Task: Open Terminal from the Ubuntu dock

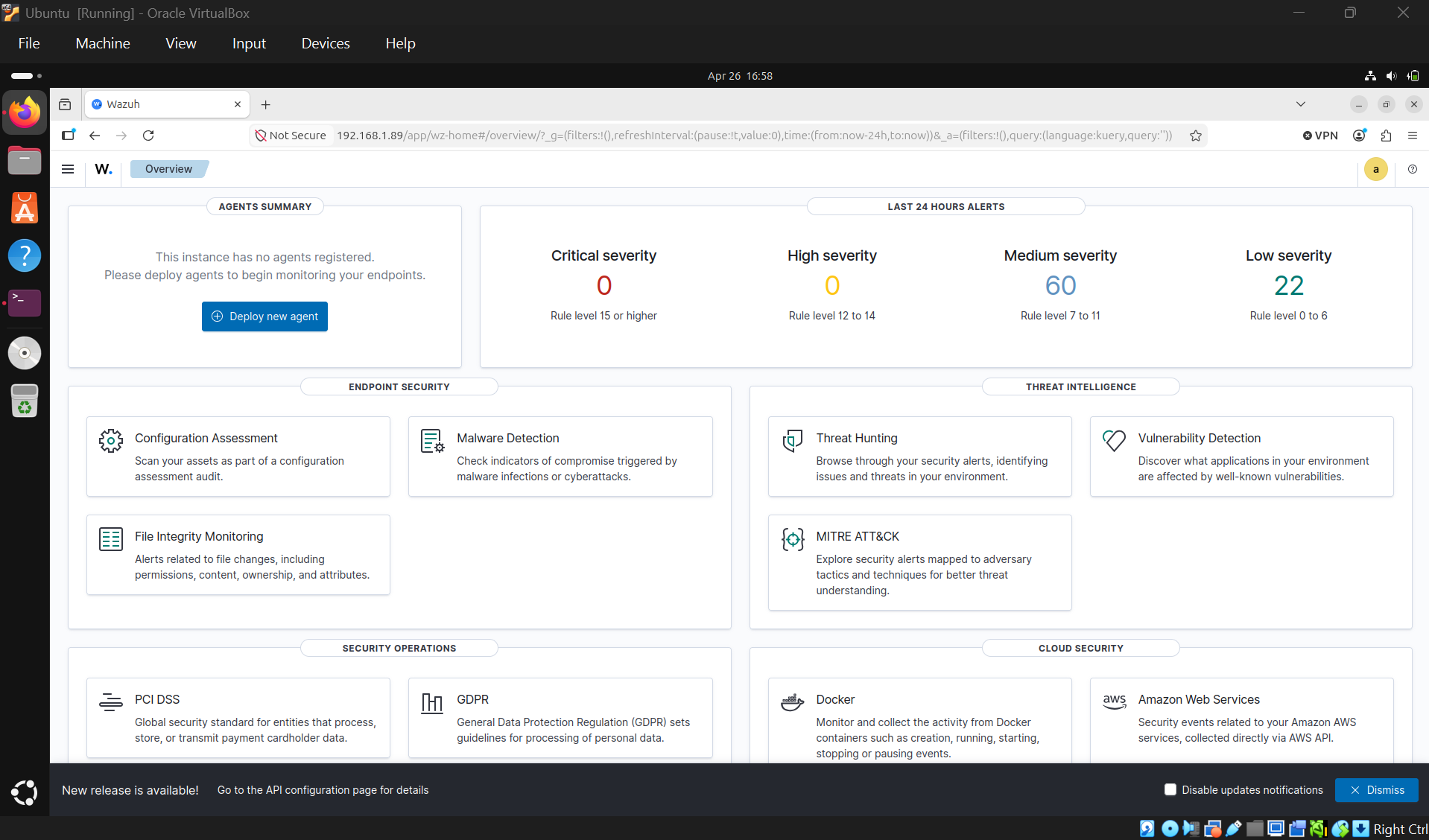Action: point(25,302)
